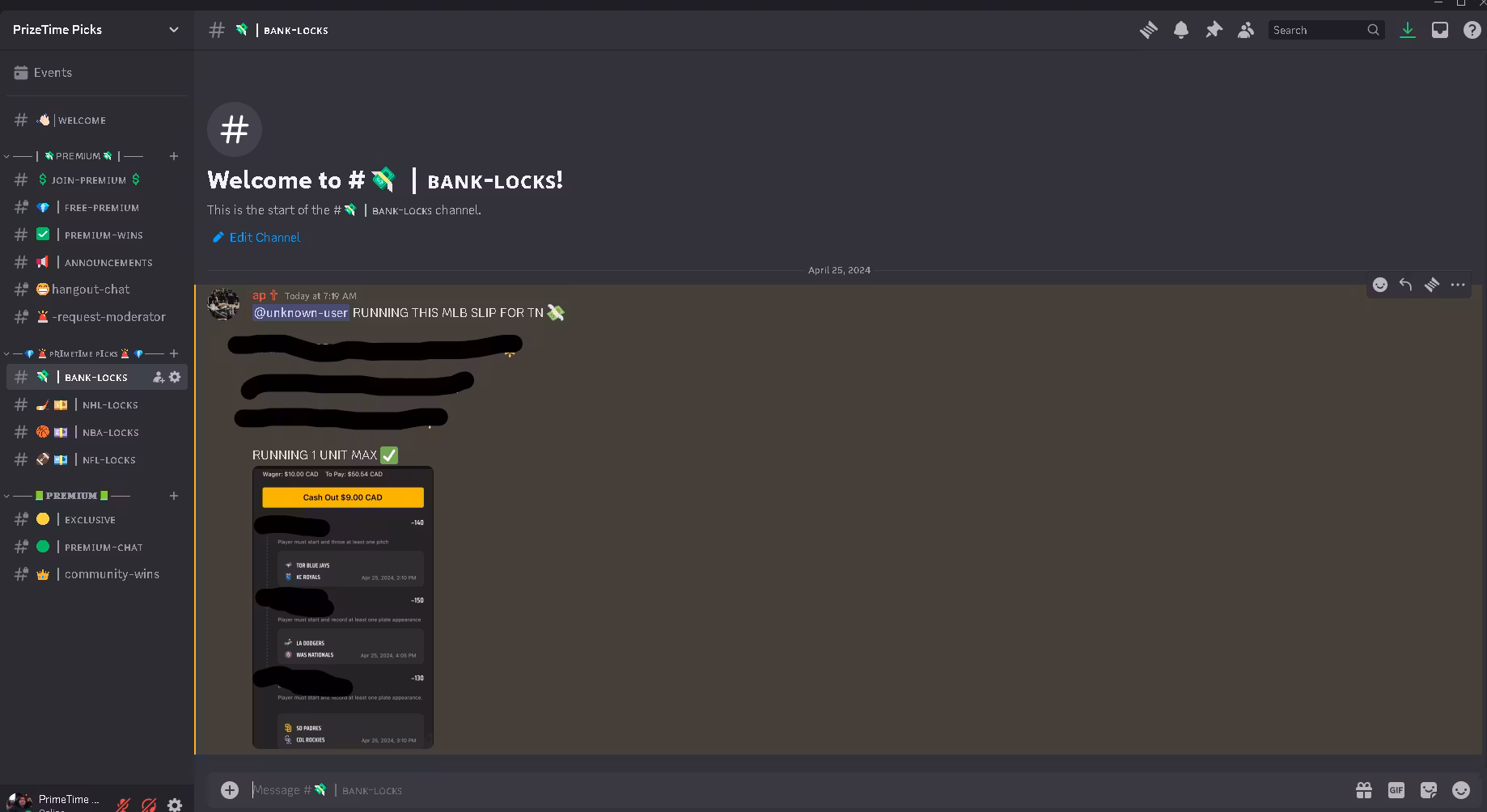Toggle the member list

(x=1246, y=30)
